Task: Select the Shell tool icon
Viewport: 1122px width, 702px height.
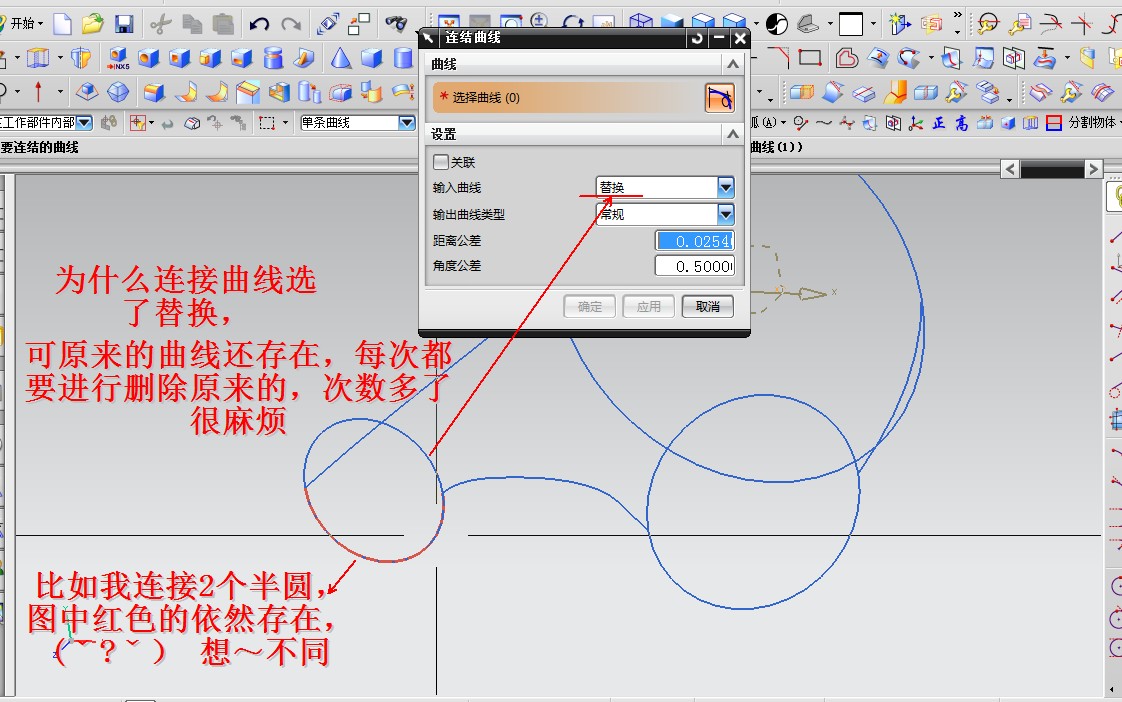Action: pyautogui.click(x=278, y=92)
